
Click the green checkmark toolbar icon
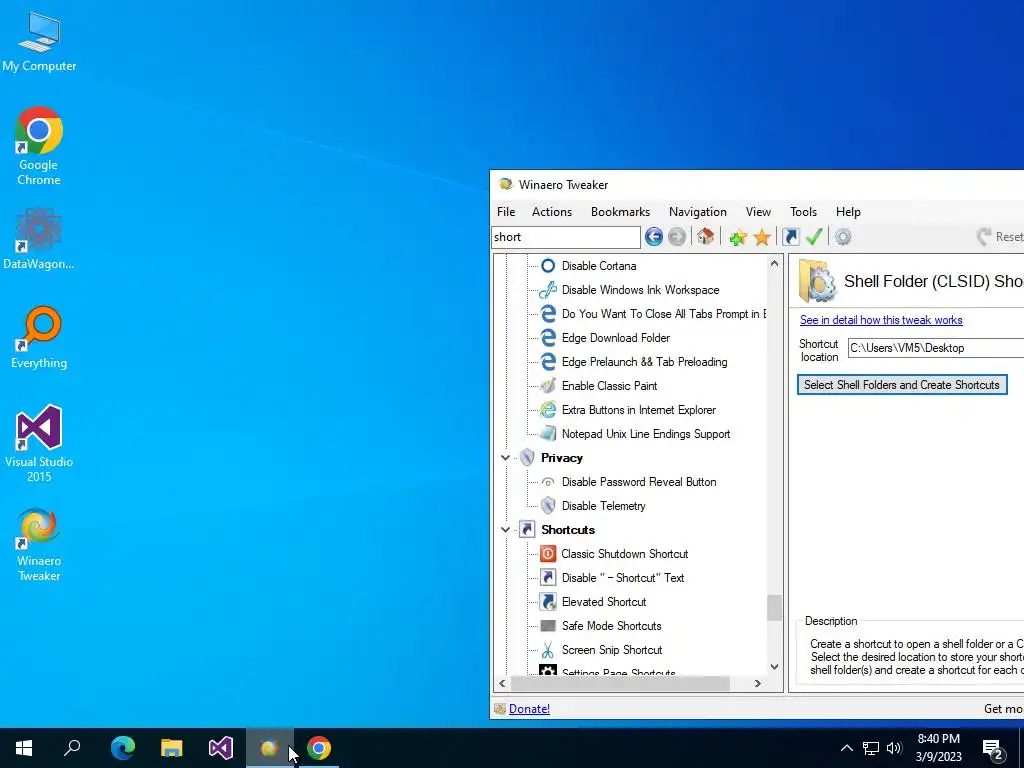[x=814, y=236]
